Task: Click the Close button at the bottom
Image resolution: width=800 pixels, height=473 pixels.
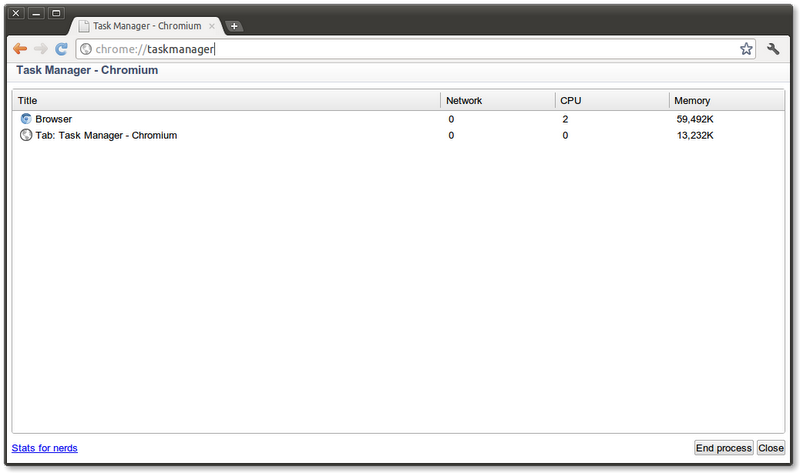Action: 770,448
